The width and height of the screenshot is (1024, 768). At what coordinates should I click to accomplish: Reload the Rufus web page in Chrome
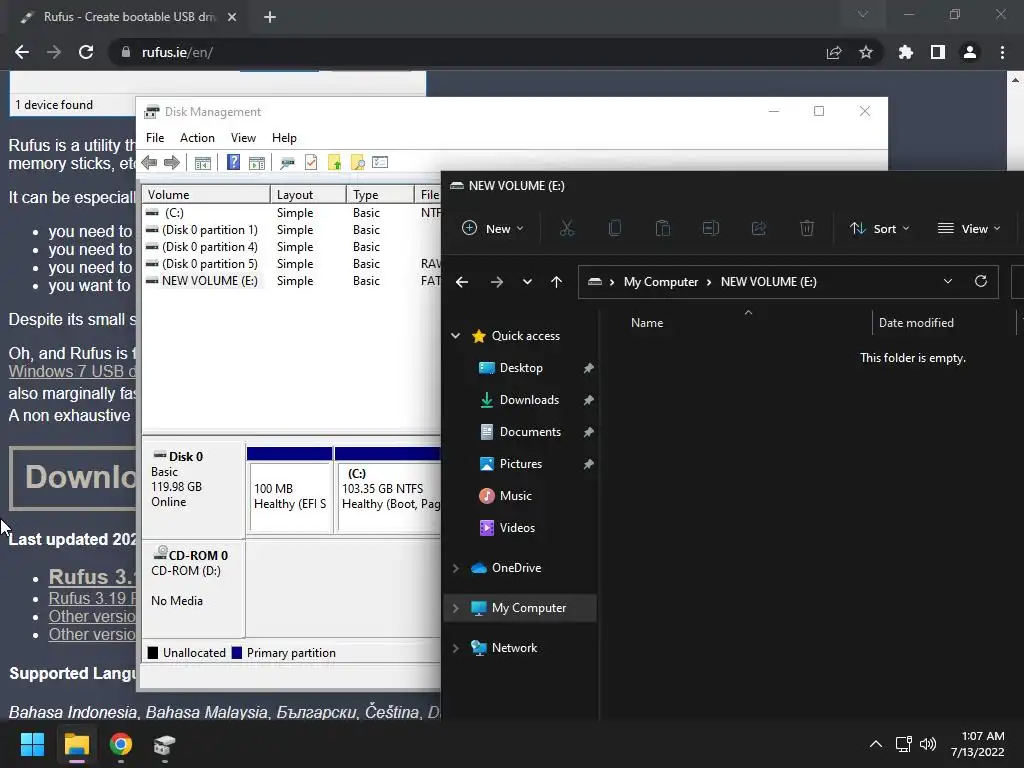(x=86, y=52)
